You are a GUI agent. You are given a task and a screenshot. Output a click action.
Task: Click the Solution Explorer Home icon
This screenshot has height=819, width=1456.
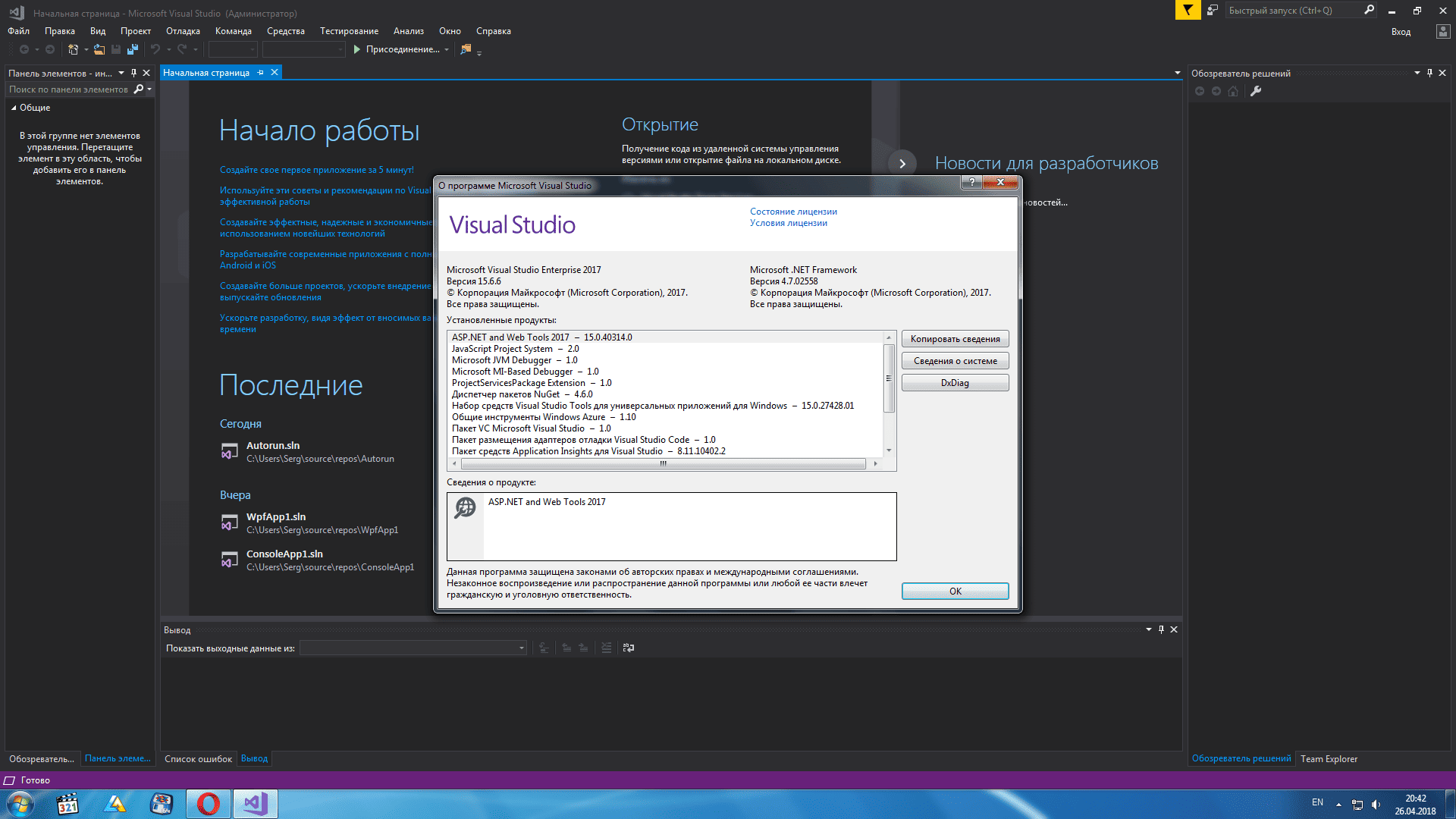(x=1233, y=91)
